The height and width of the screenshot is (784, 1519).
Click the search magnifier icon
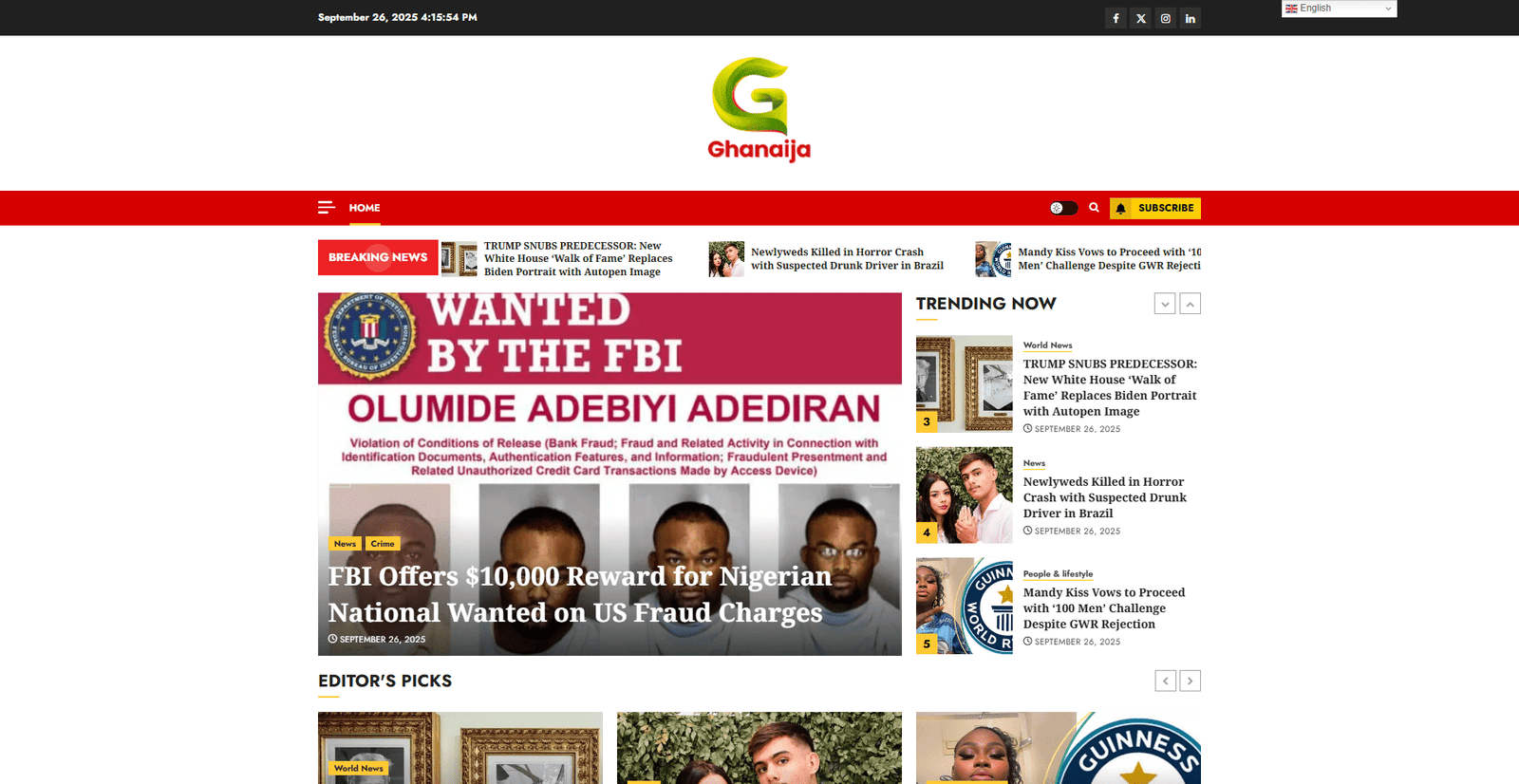(1094, 207)
